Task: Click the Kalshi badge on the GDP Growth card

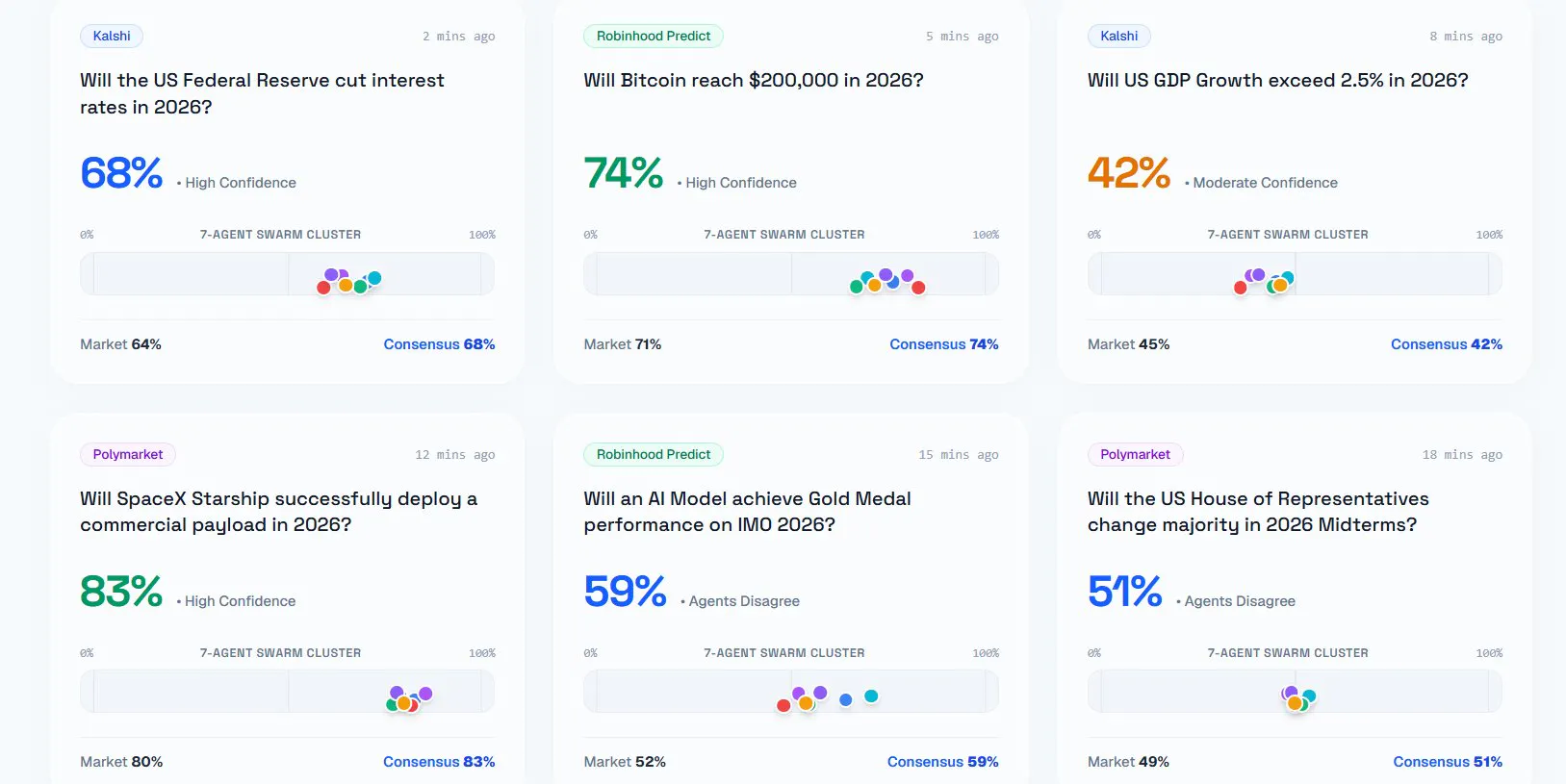Action: (x=1118, y=37)
